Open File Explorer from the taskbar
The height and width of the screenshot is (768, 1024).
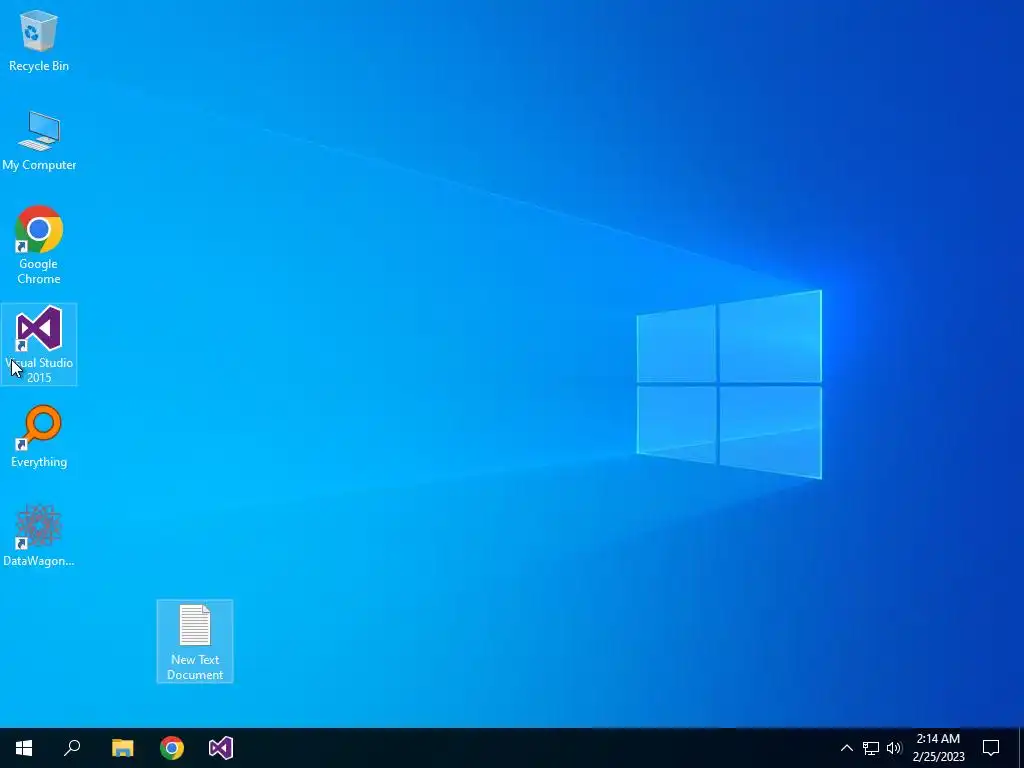coord(122,748)
